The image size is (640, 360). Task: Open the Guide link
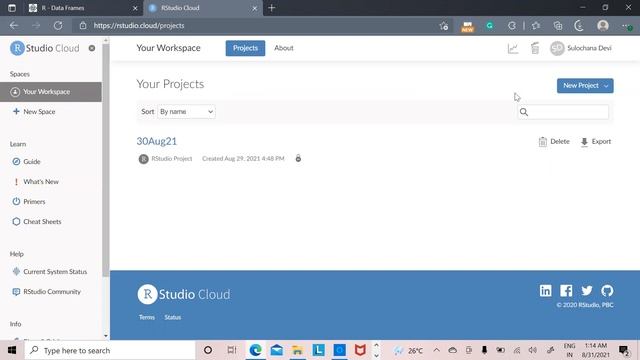27,162
